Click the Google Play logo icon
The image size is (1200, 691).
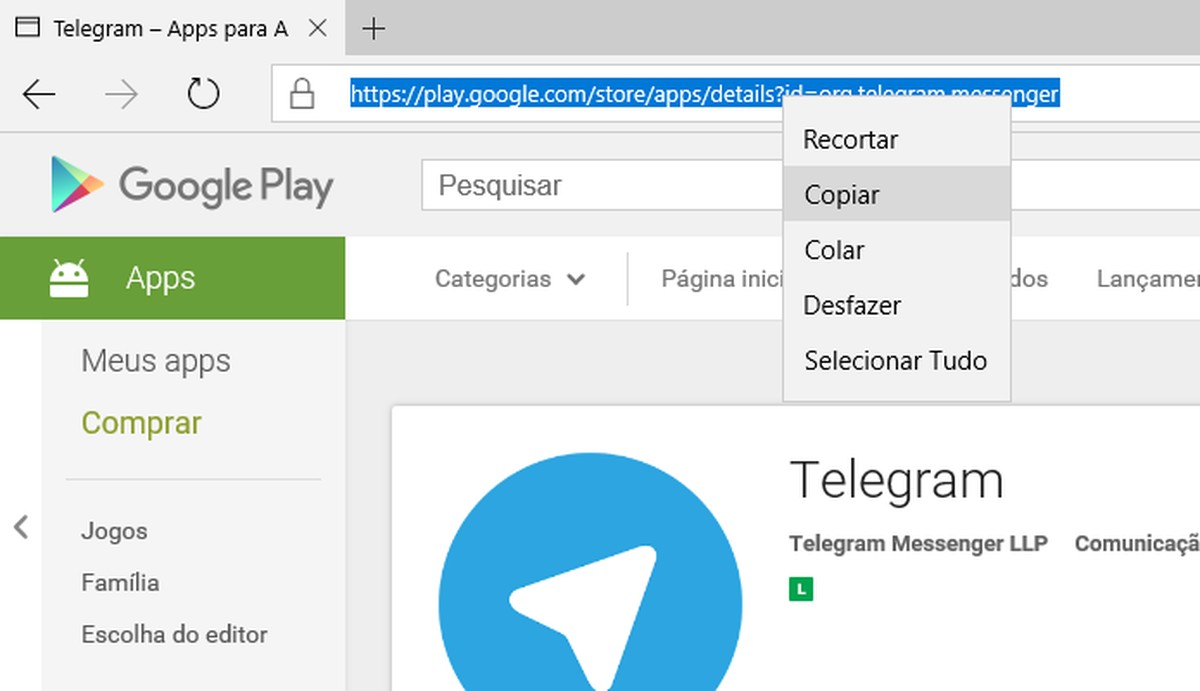point(78,184)
